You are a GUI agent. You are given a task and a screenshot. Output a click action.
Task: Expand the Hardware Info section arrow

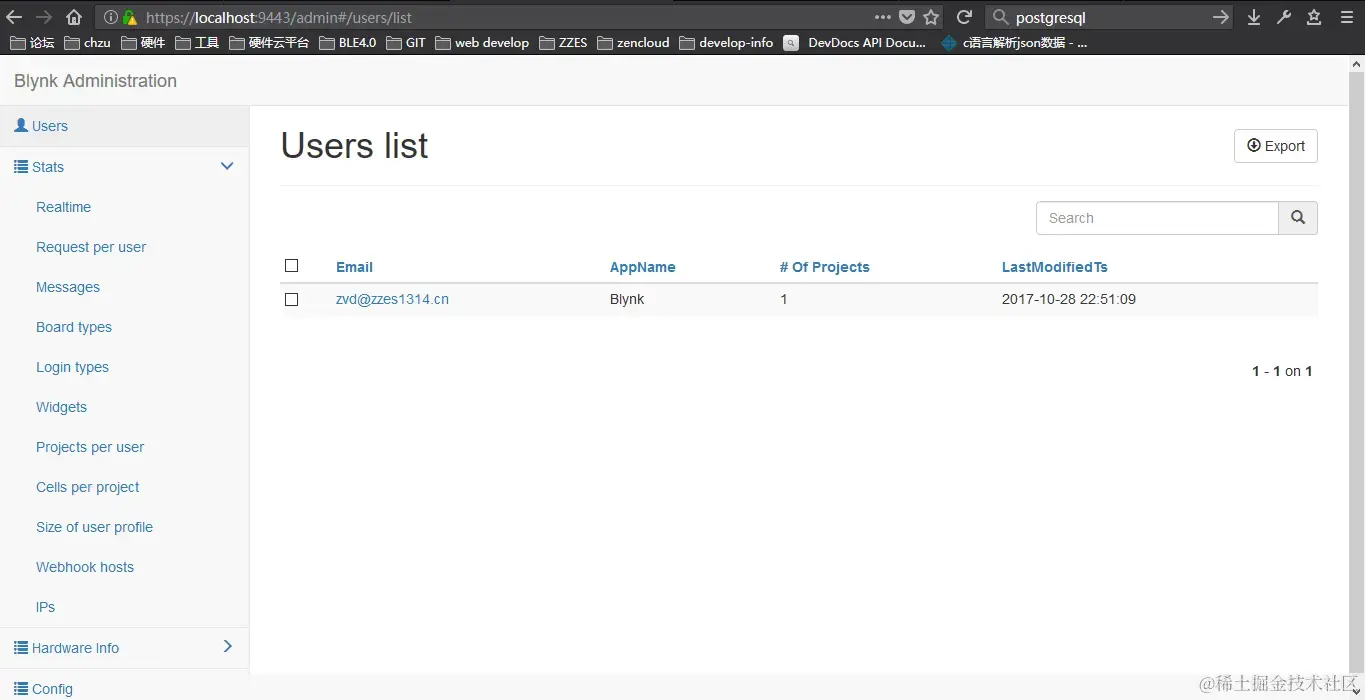coord(228,647)
